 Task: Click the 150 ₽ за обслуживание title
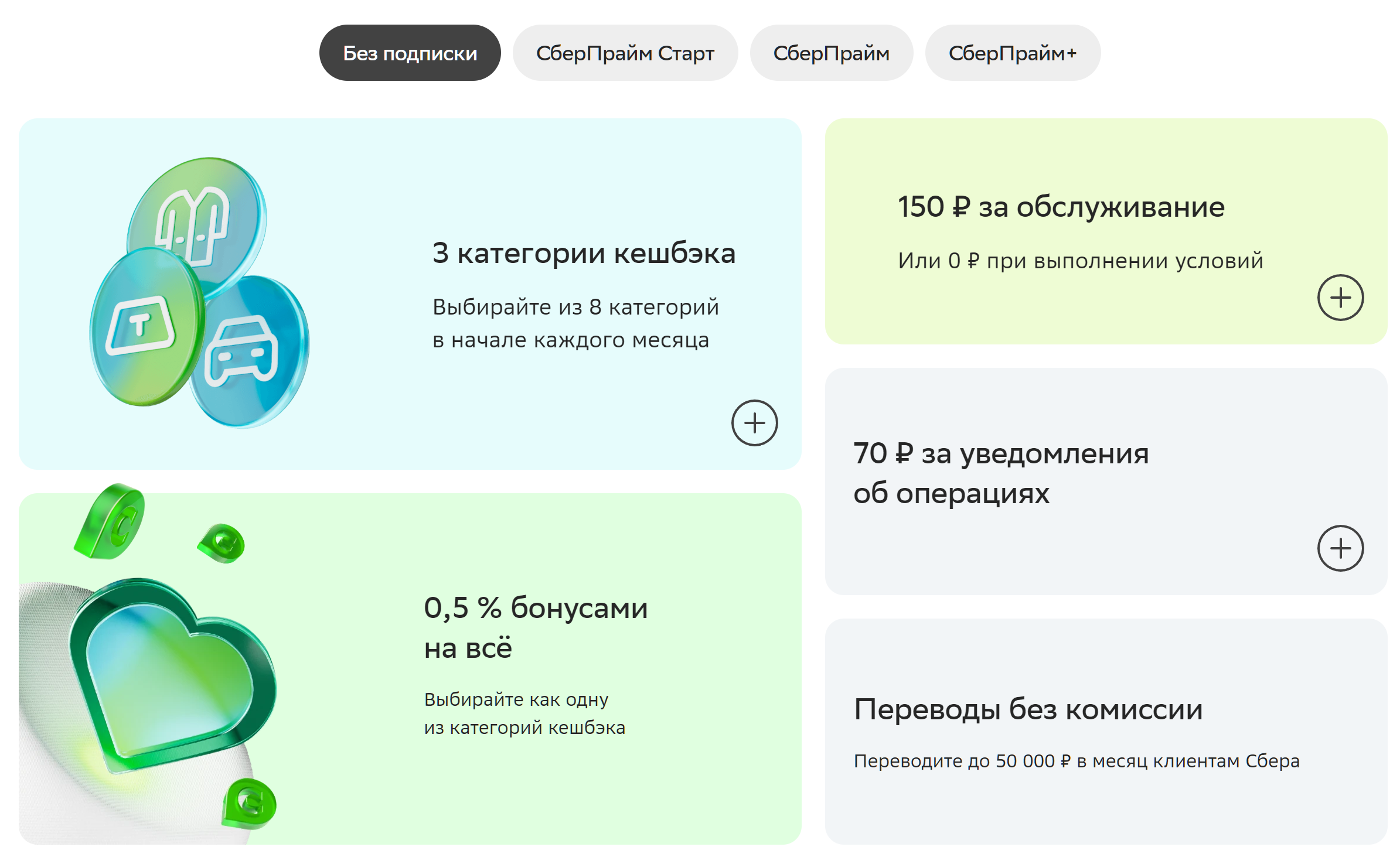tap(1061, 207)
